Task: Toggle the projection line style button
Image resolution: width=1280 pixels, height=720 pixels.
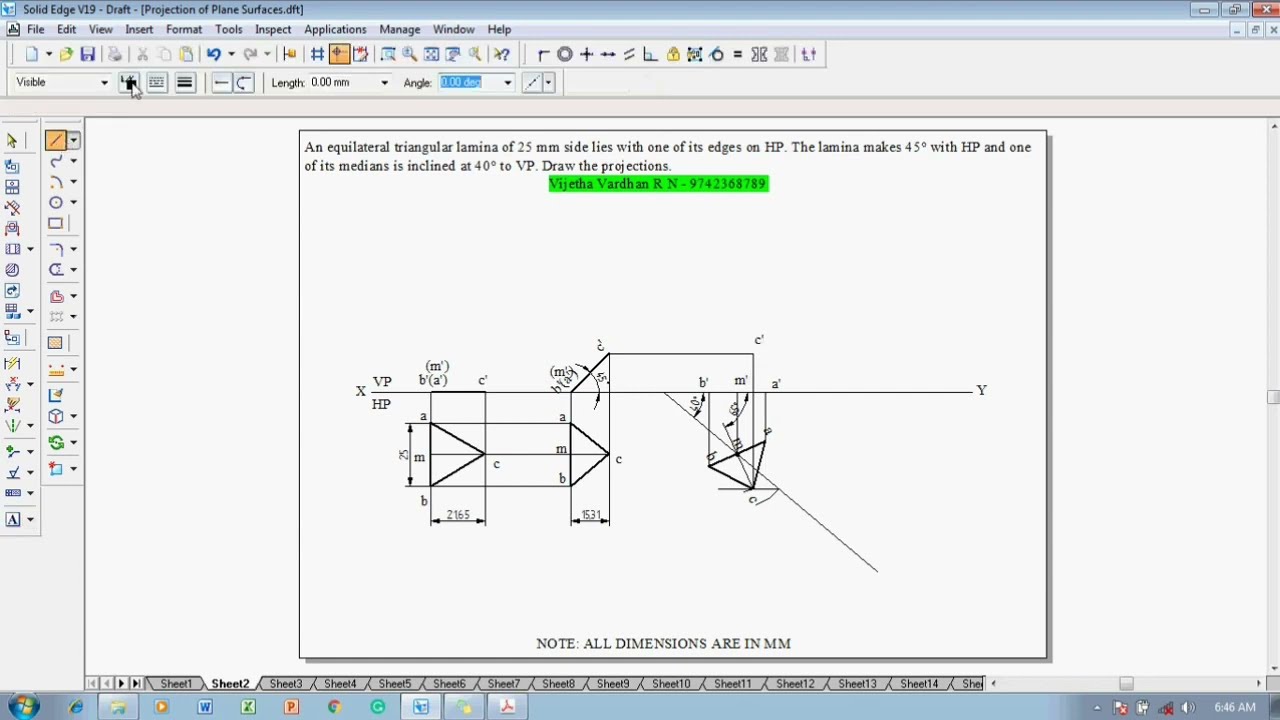Action: tap(532, 83)
